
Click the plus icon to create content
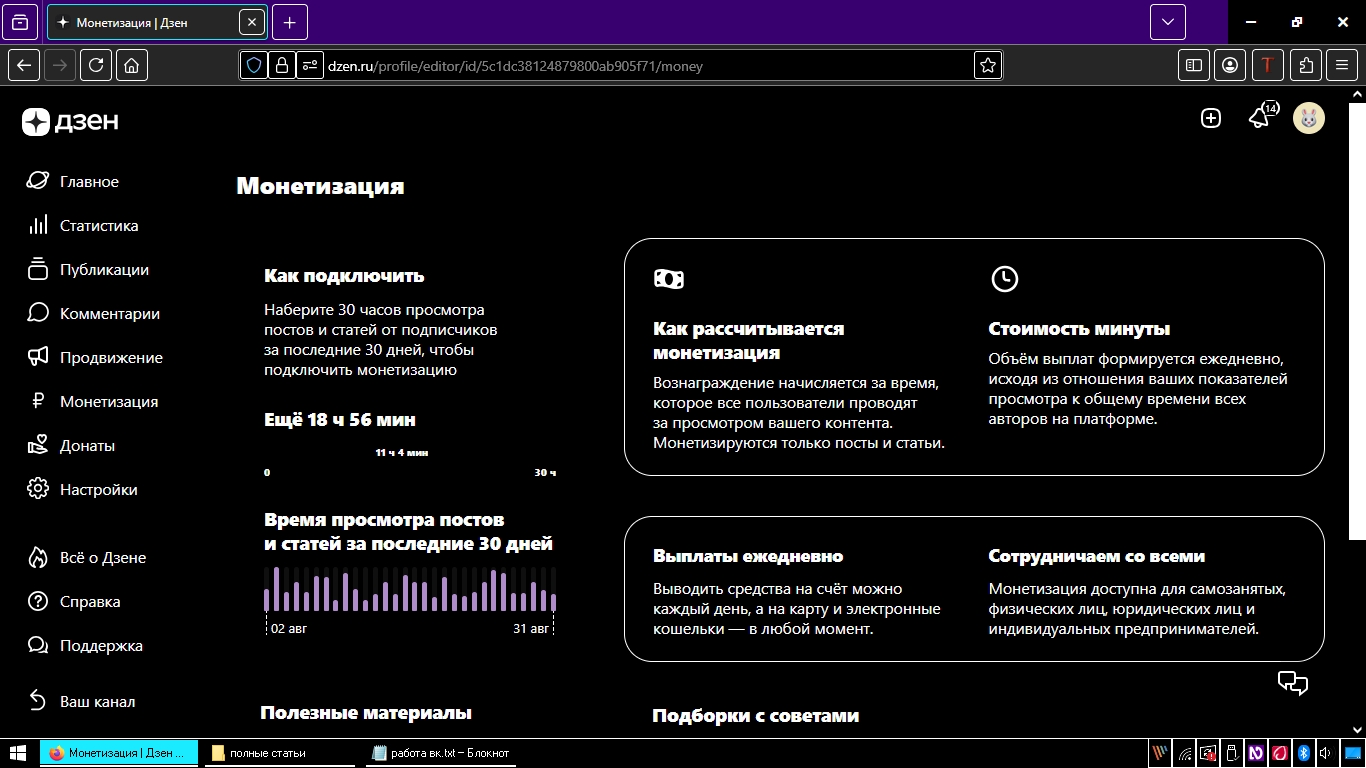click(x=1211, y=117)
